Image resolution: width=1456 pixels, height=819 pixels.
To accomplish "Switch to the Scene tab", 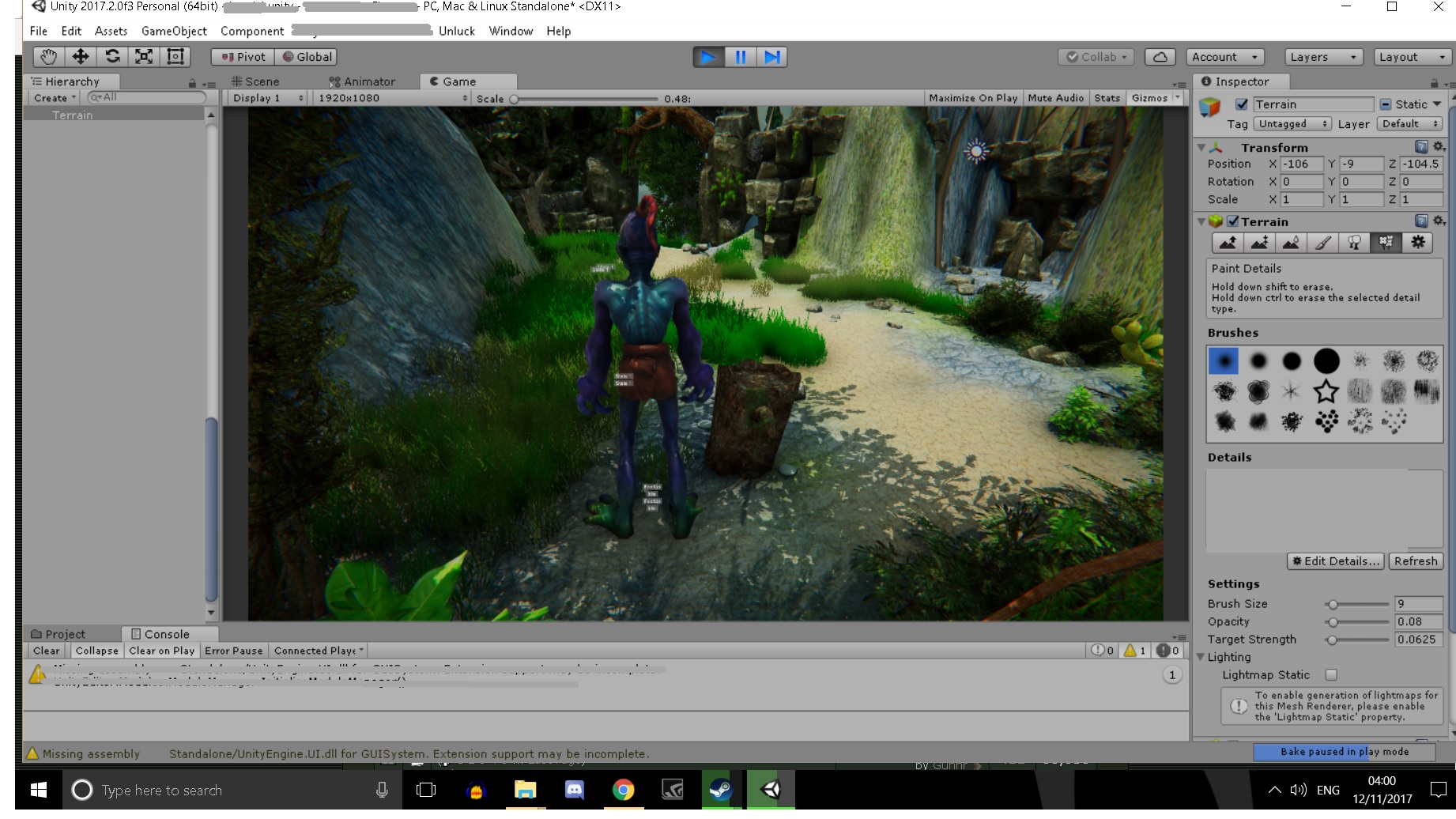I will (x=255, y=81).
